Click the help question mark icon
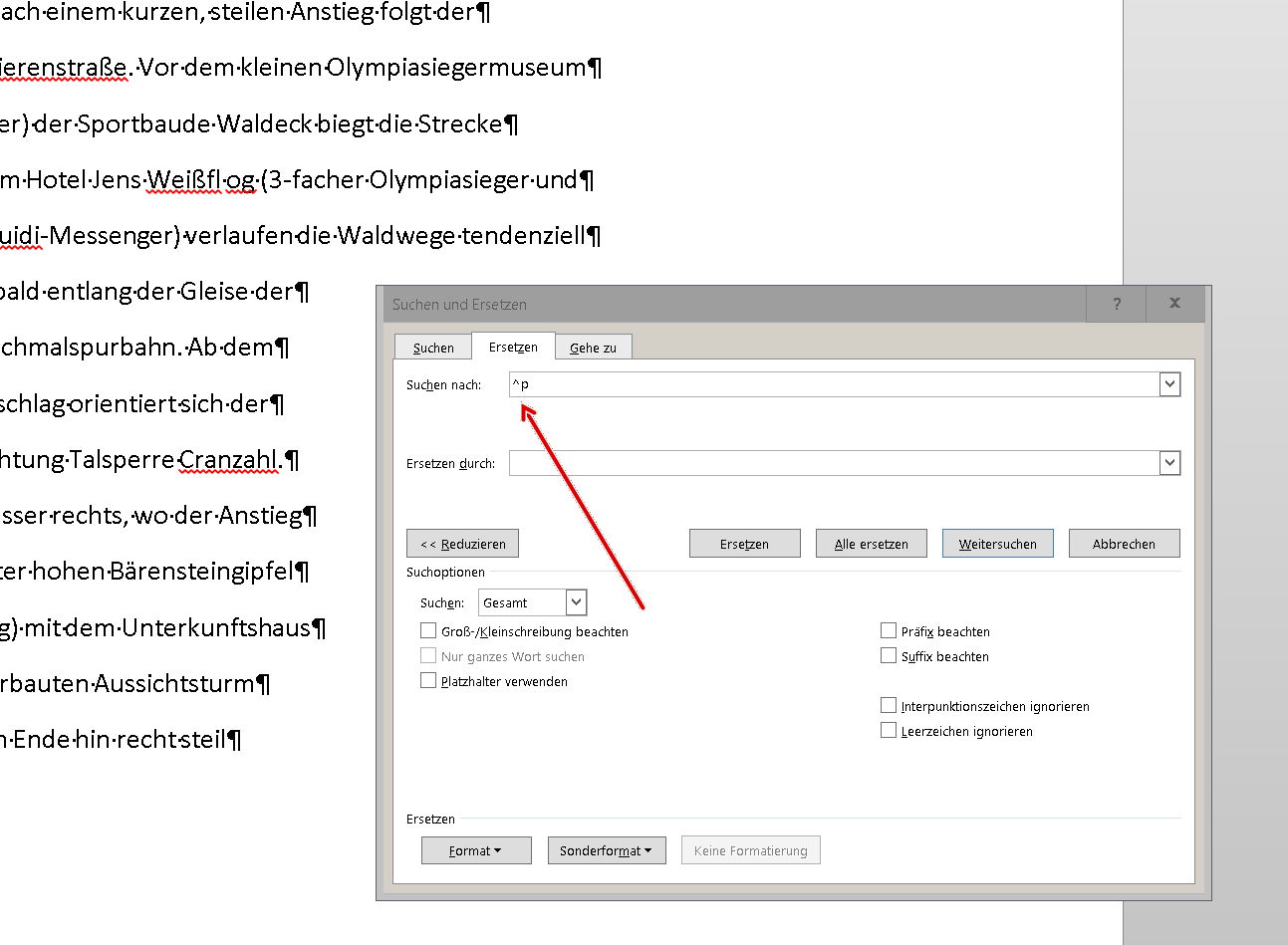This screenshot has height=945, width=1288. (1116, 304)
